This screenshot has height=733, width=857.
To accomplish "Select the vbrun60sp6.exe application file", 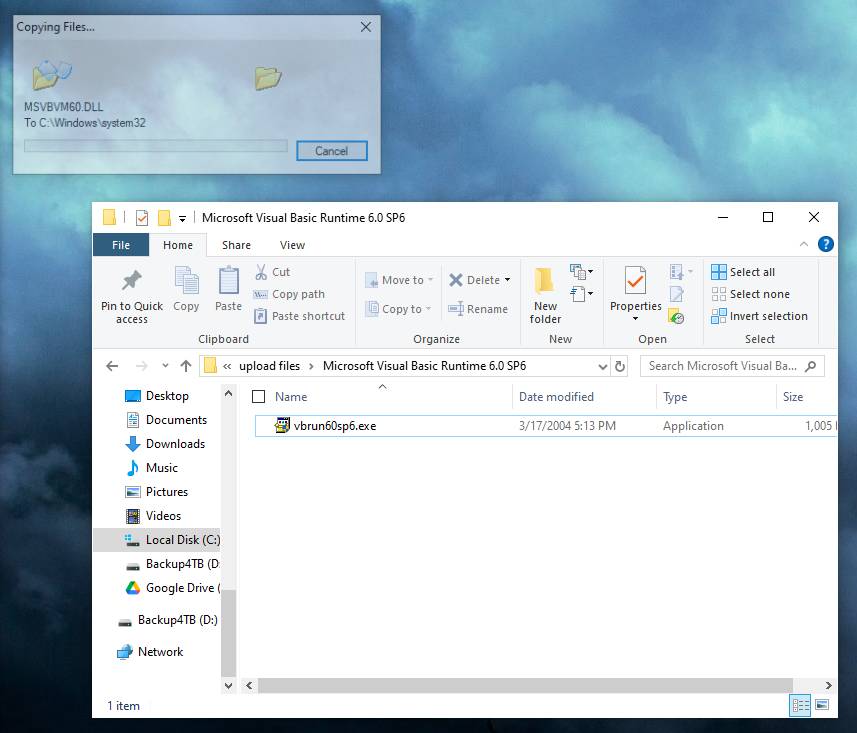I will [335, 426].
